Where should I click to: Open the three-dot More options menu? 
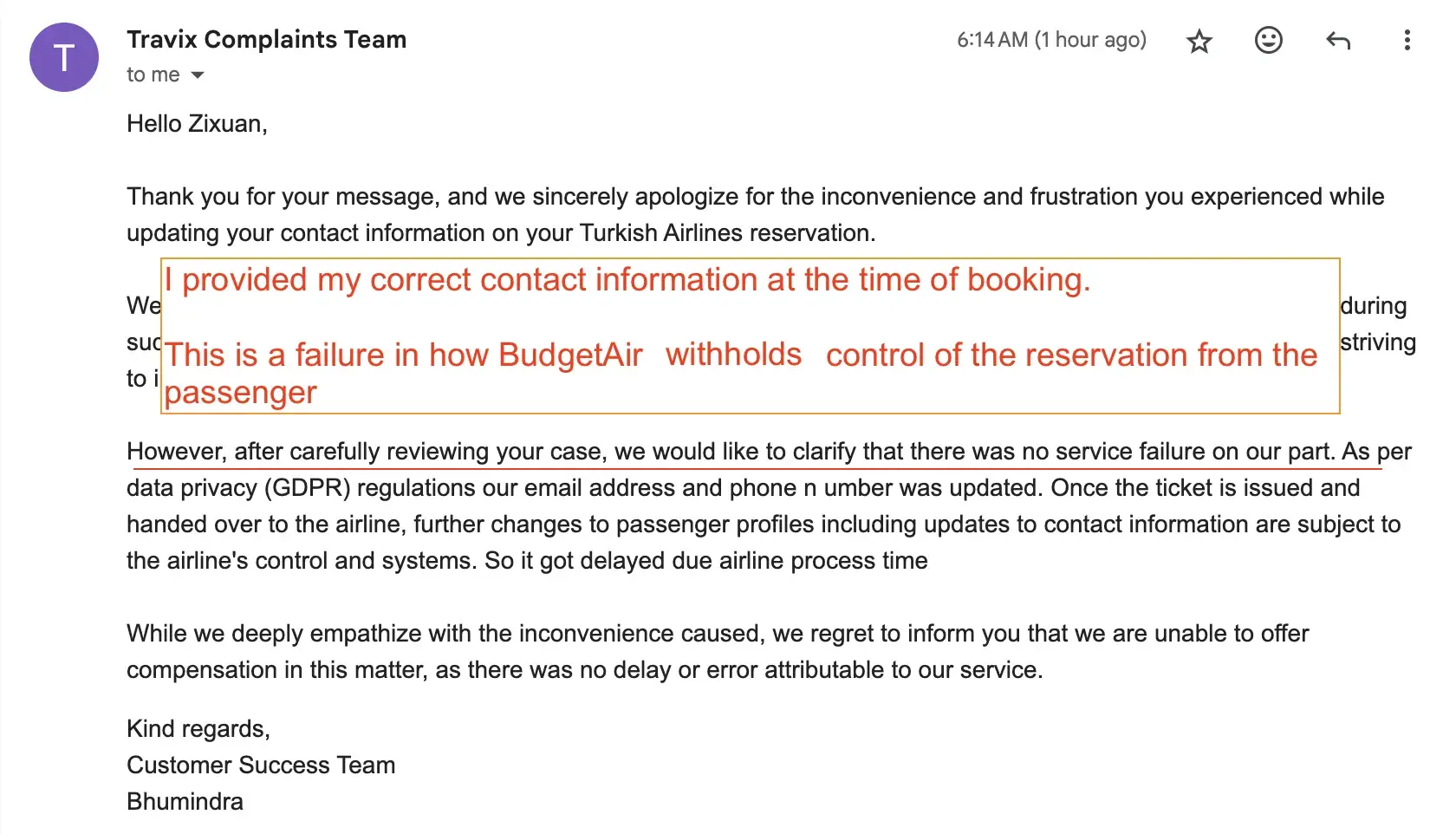(1407, 40)
